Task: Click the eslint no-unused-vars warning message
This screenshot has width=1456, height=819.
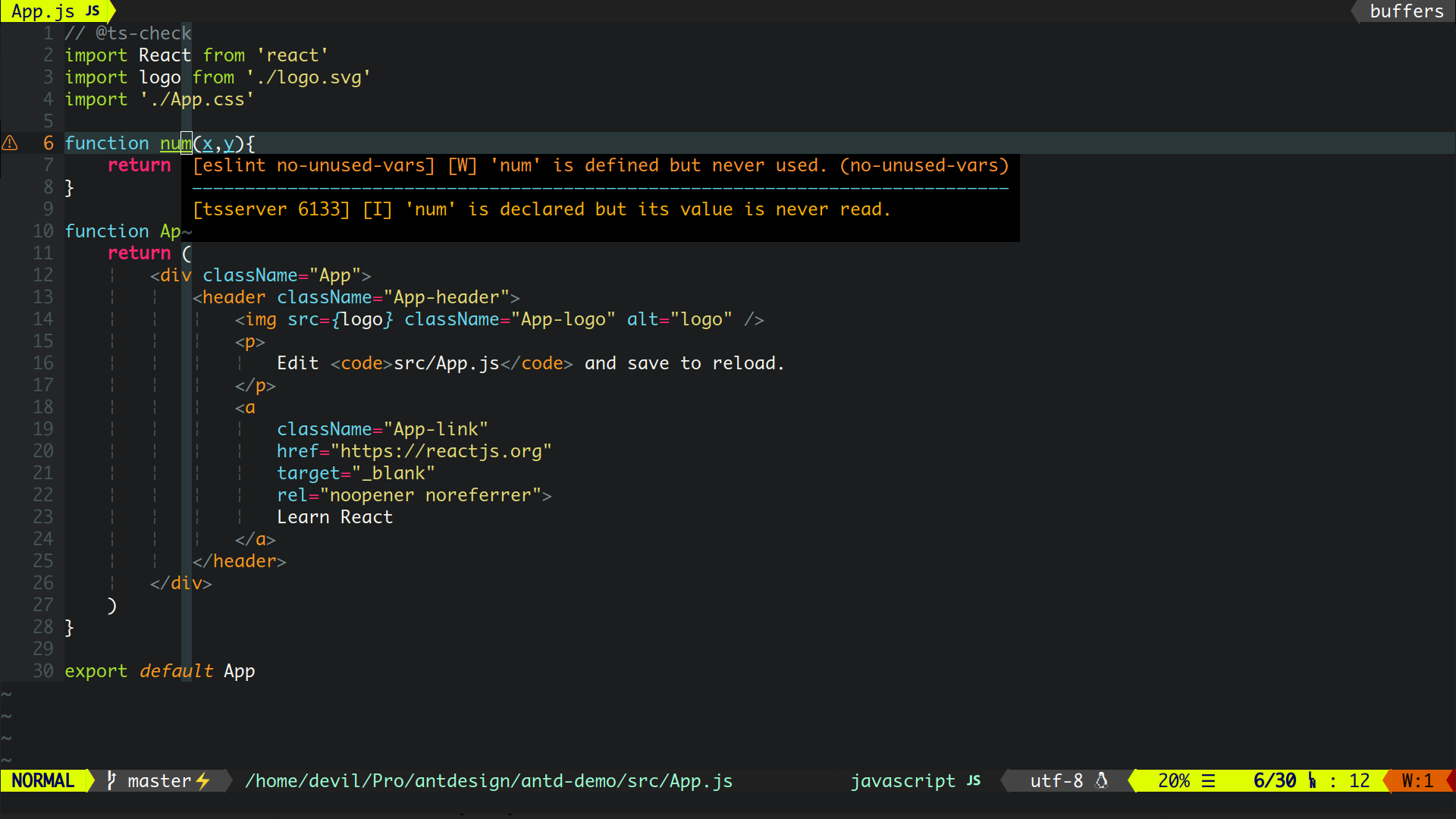Action: 601,165
